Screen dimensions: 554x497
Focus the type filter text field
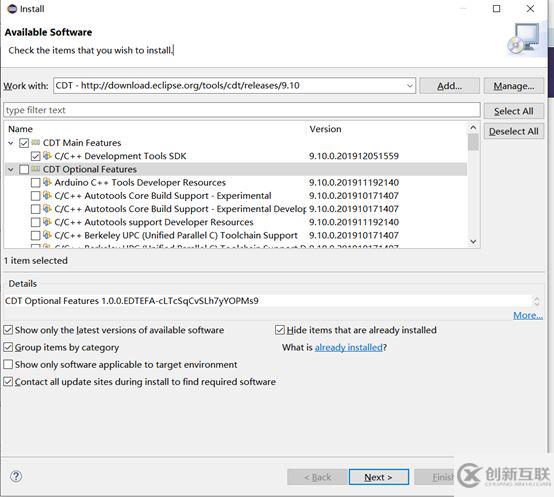point(242,110)
